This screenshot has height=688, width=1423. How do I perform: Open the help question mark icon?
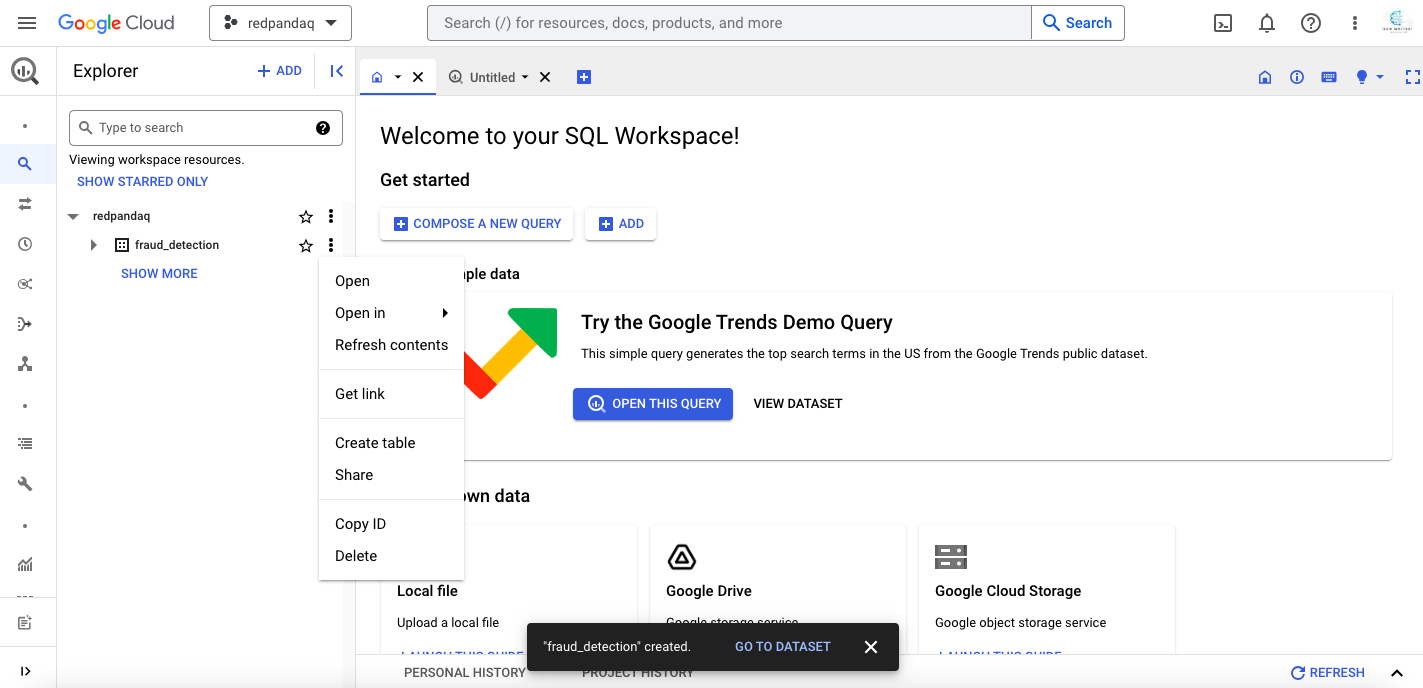[x=1311, y=23]
